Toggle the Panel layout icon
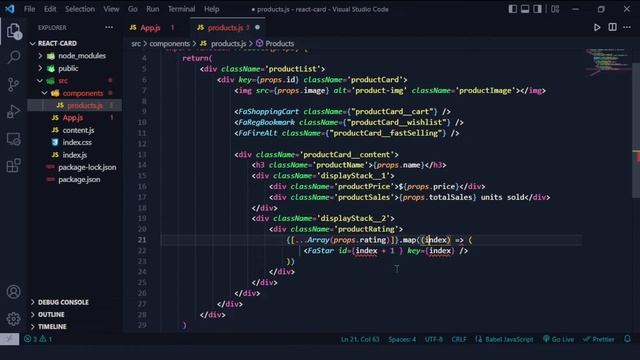The height and width of the screenshot is (360, 640). [525, 9]
